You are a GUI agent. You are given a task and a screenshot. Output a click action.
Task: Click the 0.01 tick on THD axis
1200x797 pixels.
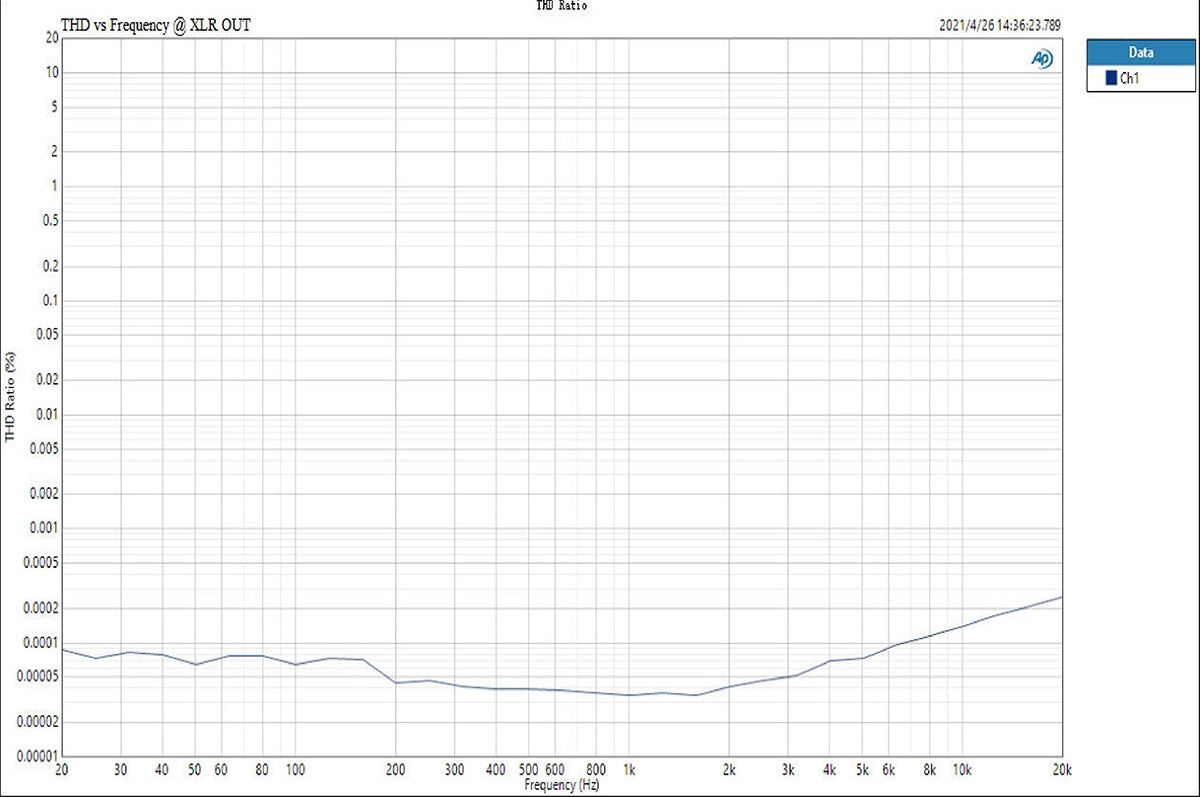(43, 414)
